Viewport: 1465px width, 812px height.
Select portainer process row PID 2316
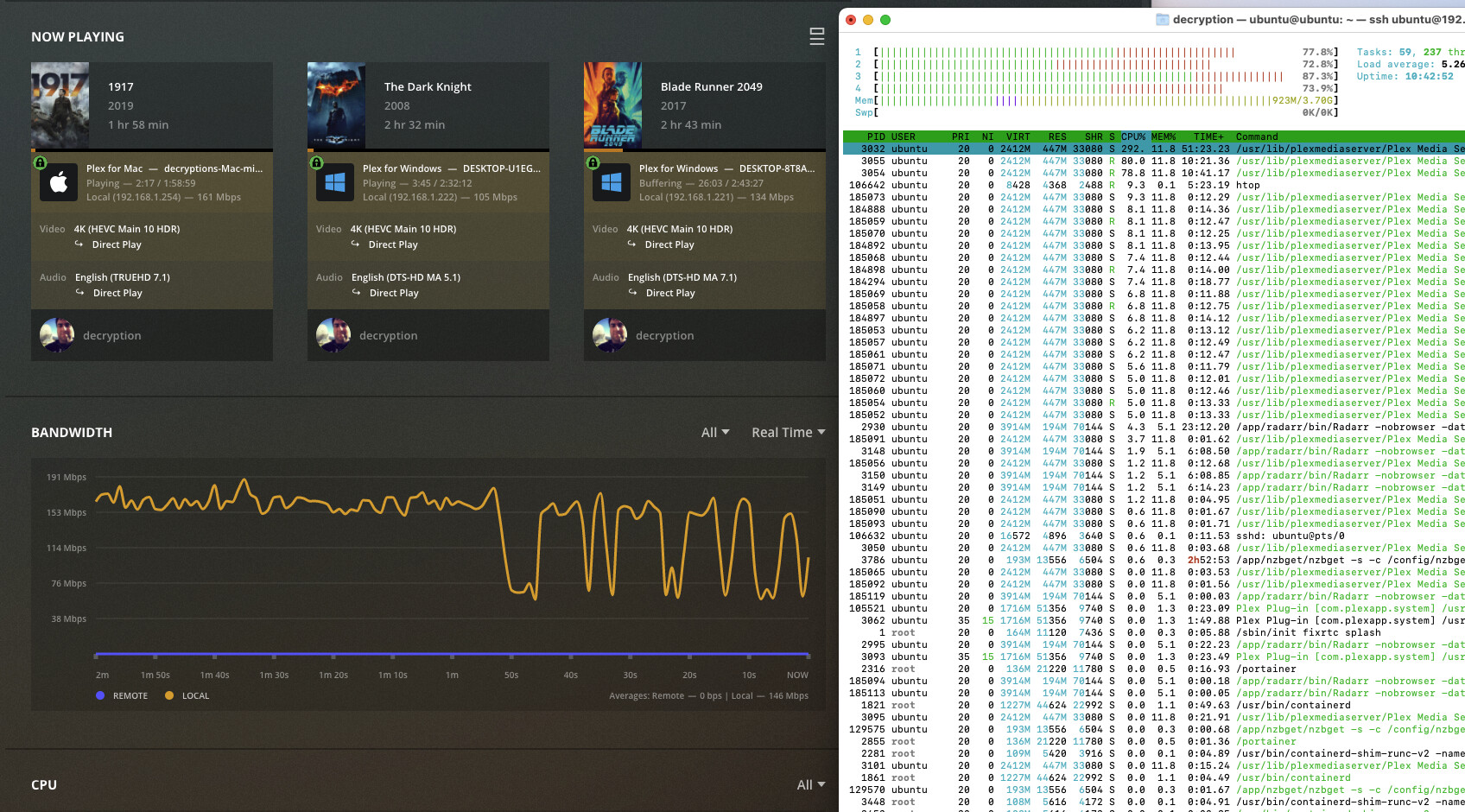point(1154,669)
